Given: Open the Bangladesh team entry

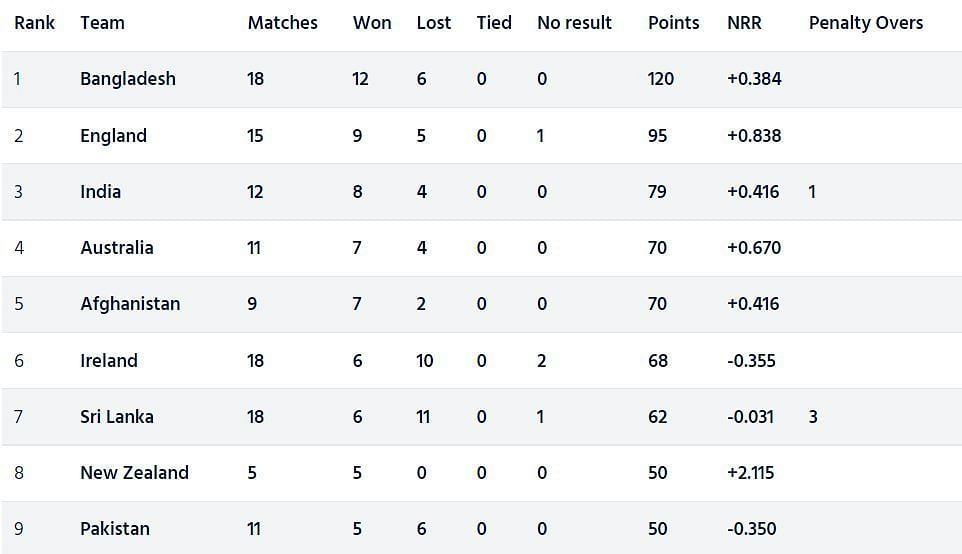Looking at the screenshot, I should click(128, 79).
